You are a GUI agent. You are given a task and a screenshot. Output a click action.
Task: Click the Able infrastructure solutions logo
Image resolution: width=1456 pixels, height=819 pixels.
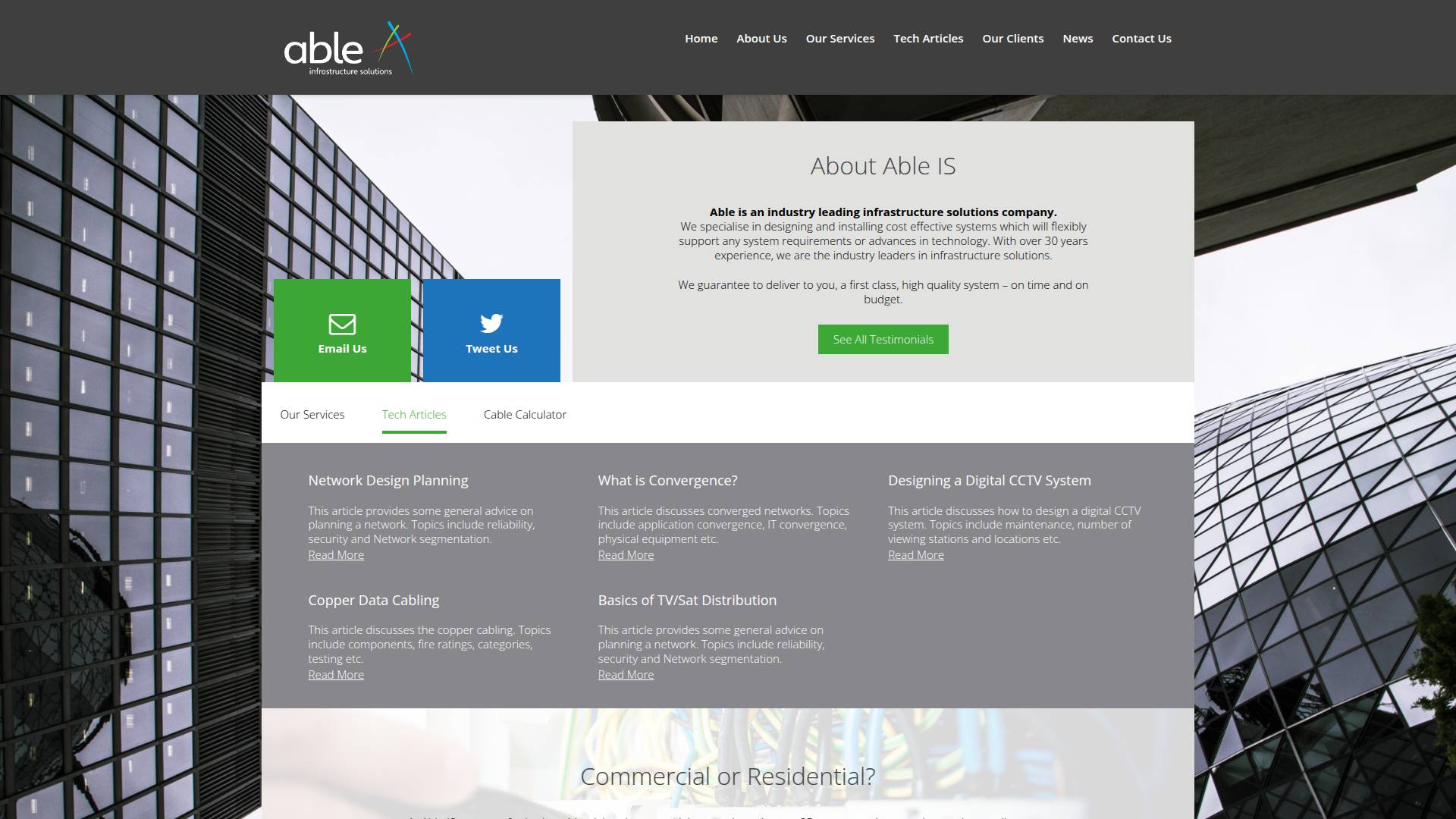tap(348, 49)
